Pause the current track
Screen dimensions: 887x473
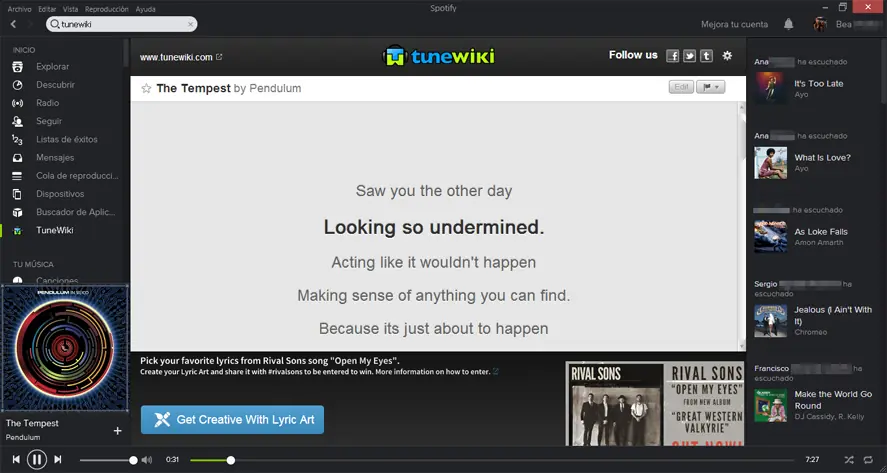tap(37, 459)
